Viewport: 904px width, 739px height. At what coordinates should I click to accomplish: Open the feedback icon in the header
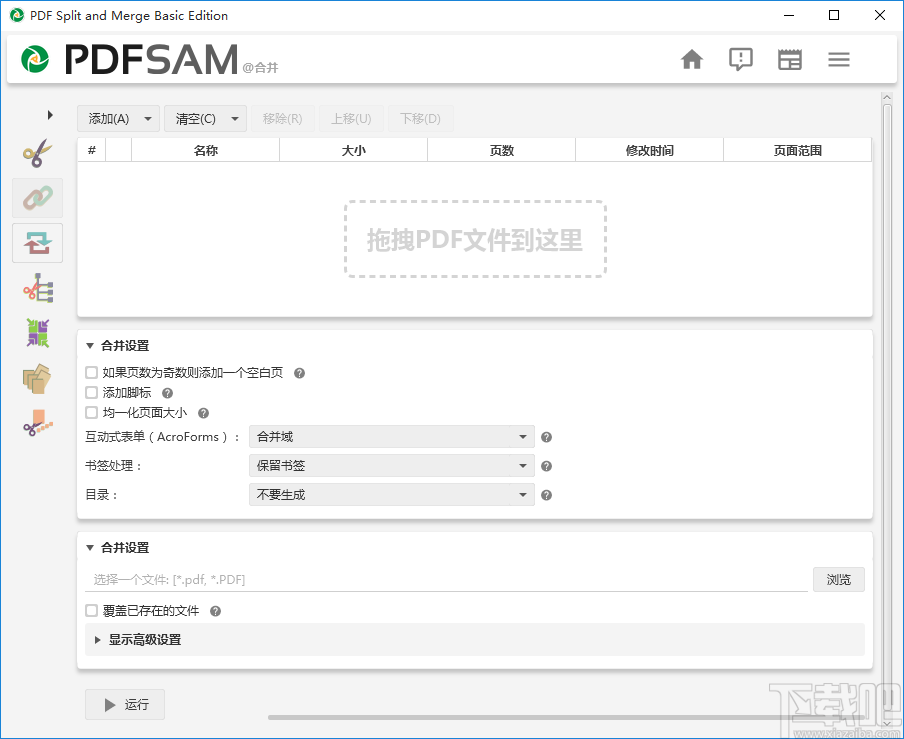coord(741,60)
